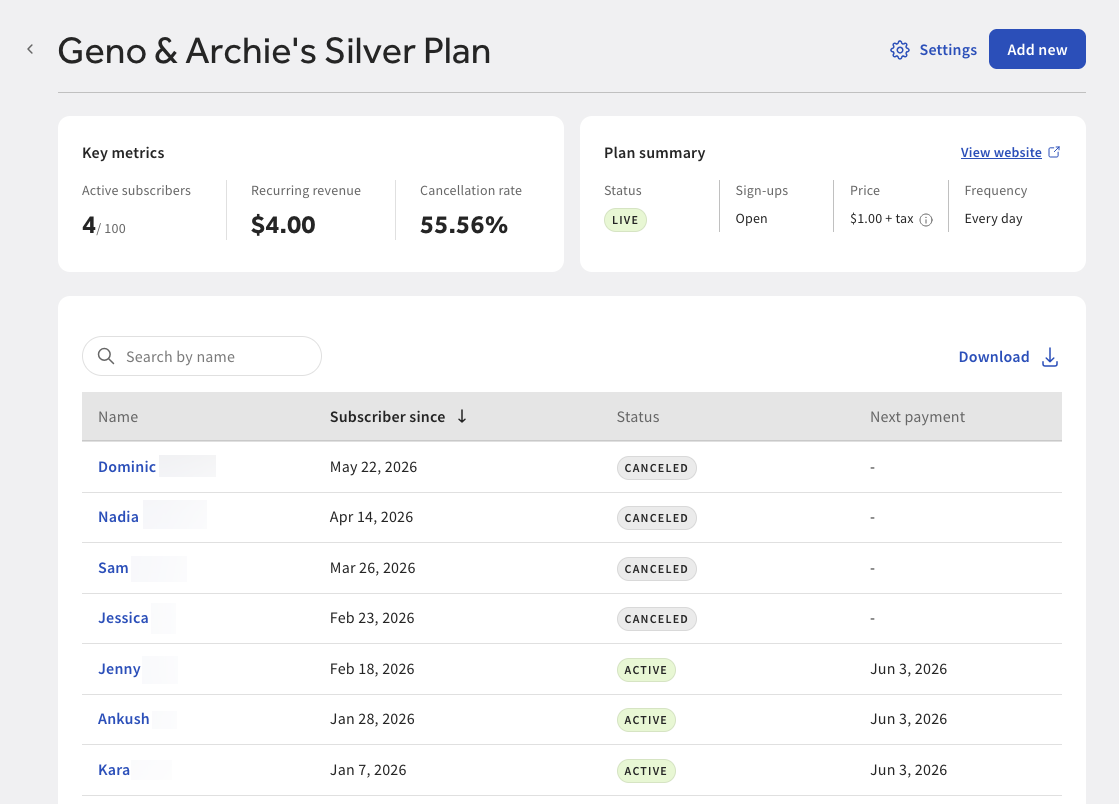Image resolution: width=1119 pixels, height=804 pixels.
Task: Open subscriber Ankush's profile
Action: (x=123, y=718)
